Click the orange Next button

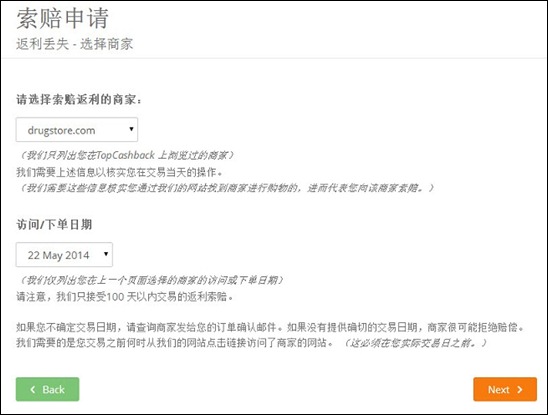click(x=505, y=389)
